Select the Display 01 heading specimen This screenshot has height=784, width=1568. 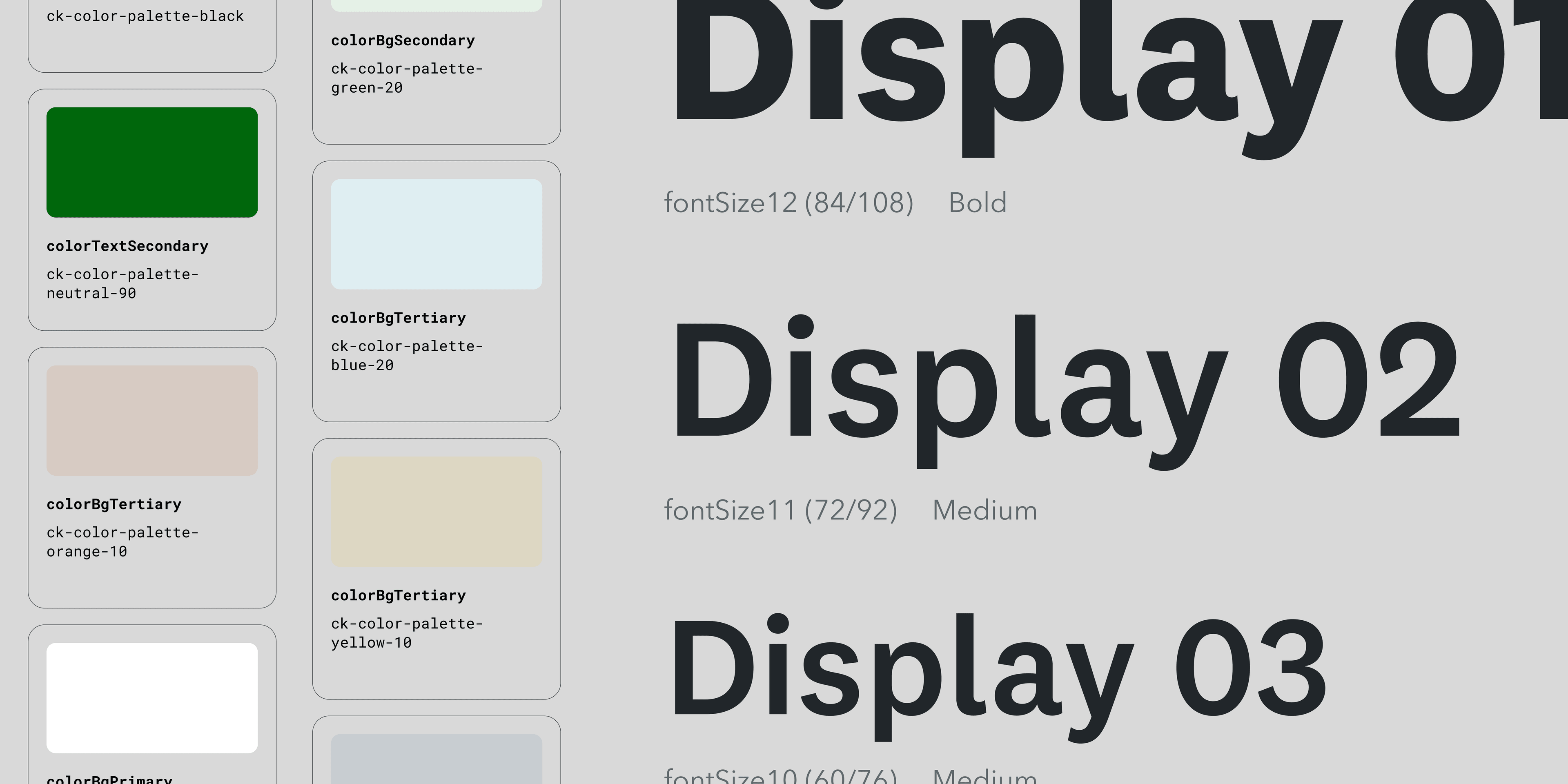1096,67
